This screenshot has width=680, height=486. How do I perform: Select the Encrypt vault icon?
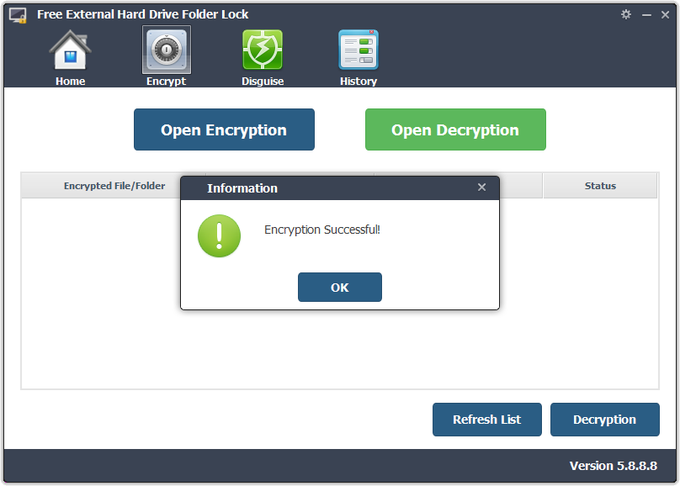point(166,50)
